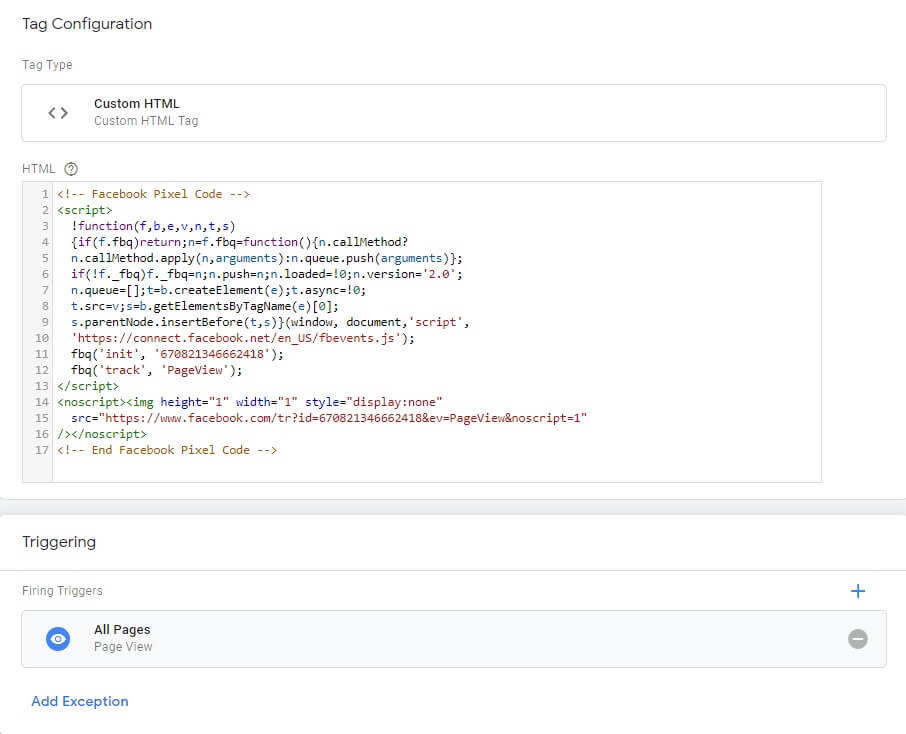Click the Custom HTML code brackets icon
The width and height of the screenshot is (906, 734).
click(x=58, y=113)
